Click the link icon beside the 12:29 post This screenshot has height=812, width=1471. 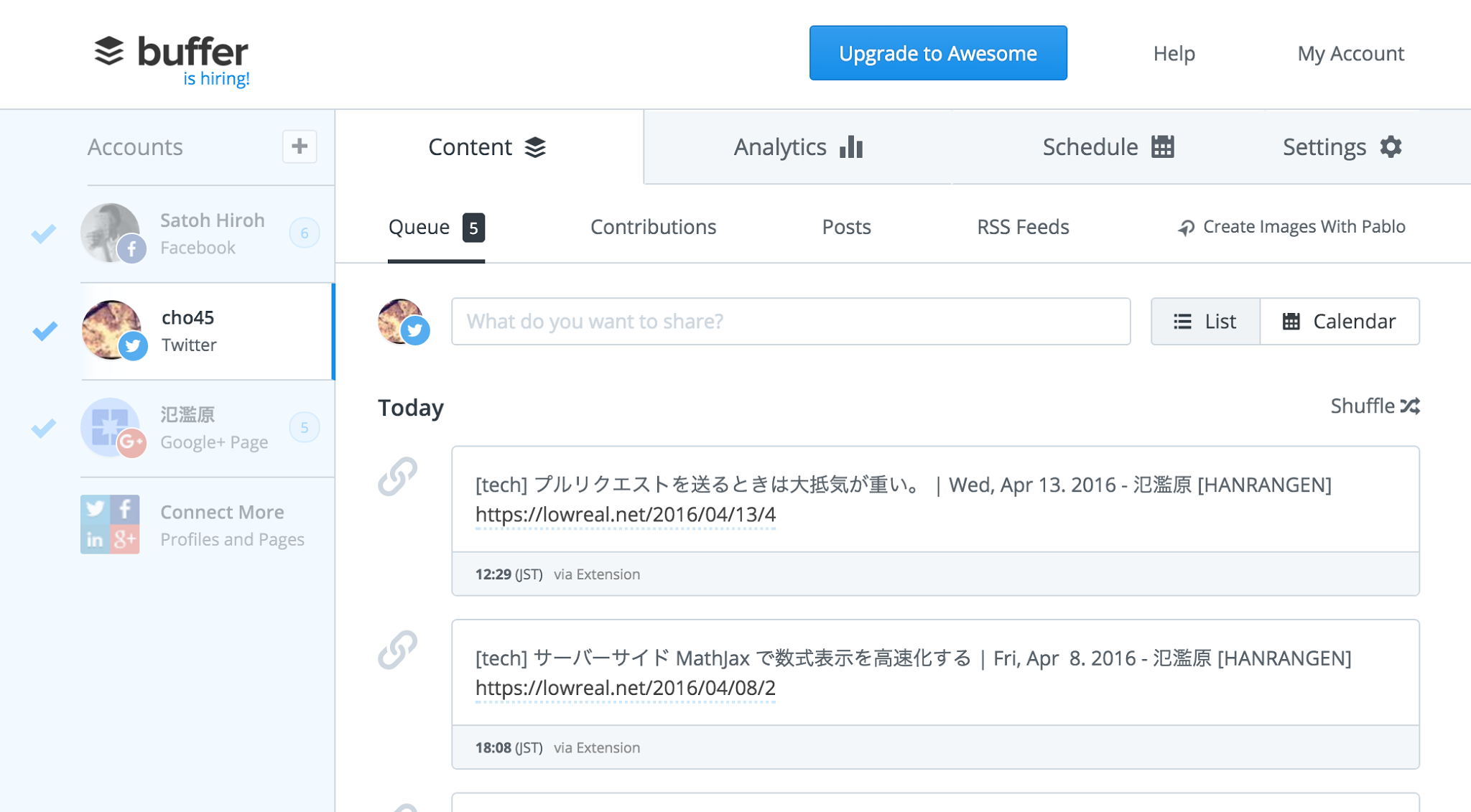tap(397, 476)
